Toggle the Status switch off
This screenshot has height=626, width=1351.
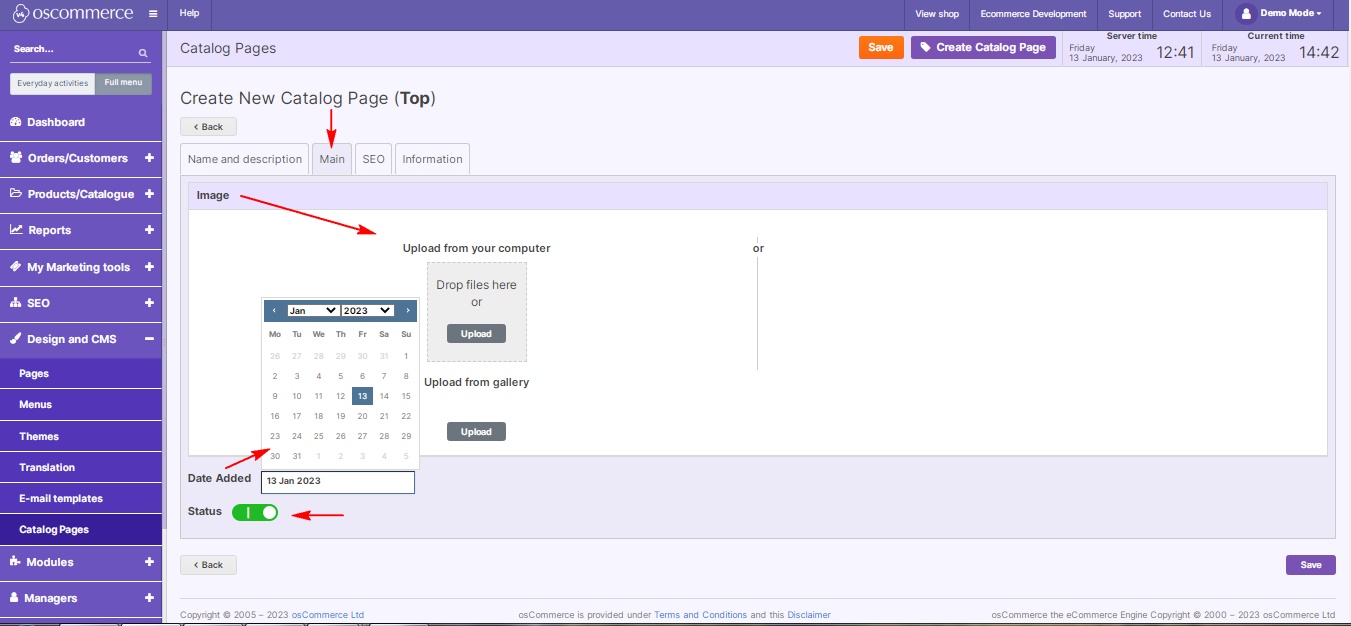(255, 512)
